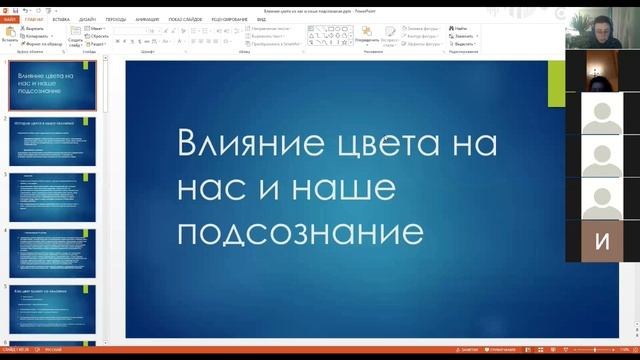Open the Section (Раздел) dropdown
This screenshot has width=640, height=360.
(96, 44)
